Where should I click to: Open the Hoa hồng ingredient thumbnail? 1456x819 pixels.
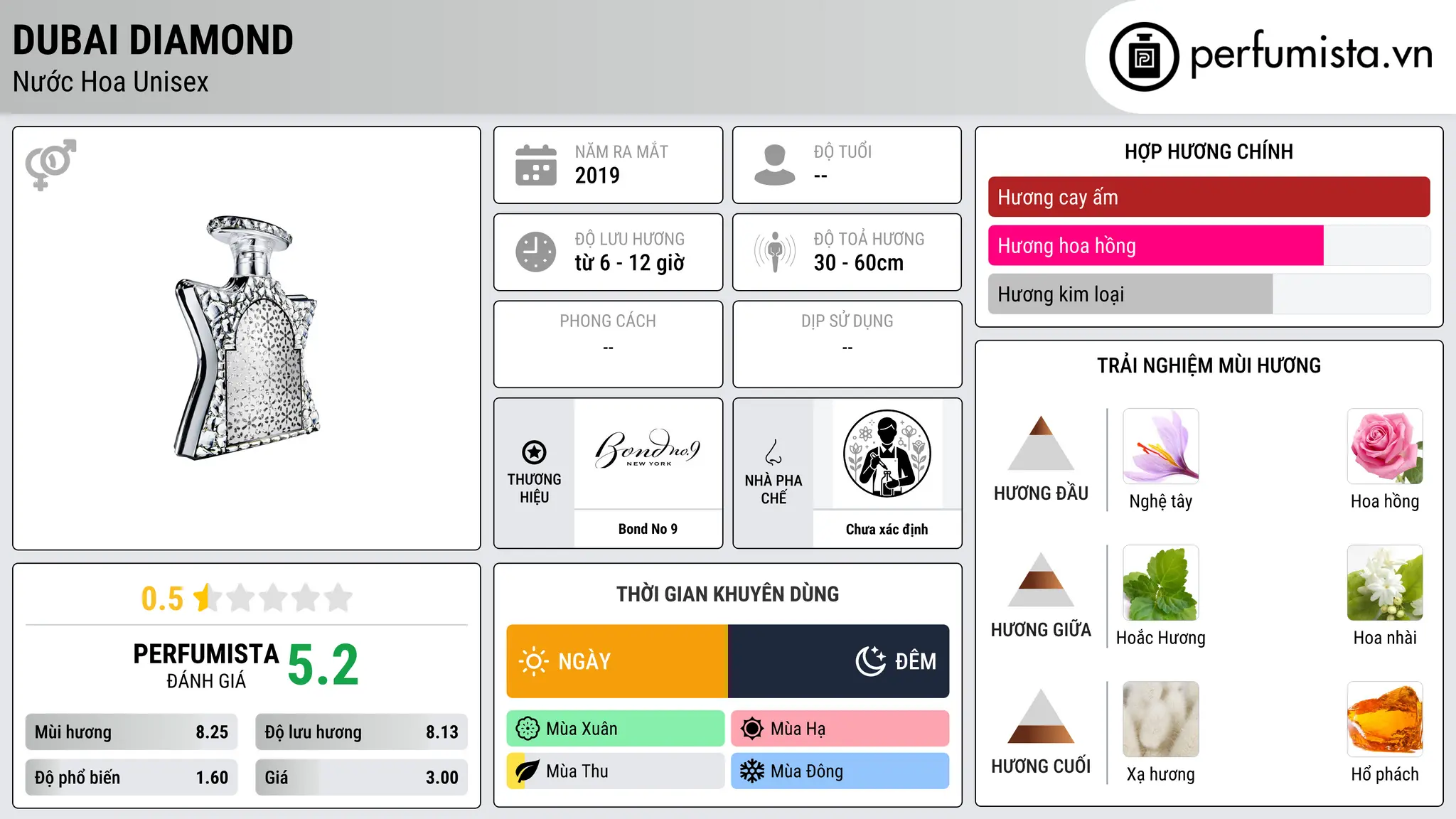pyautogui.click(x=1385, y=446)
